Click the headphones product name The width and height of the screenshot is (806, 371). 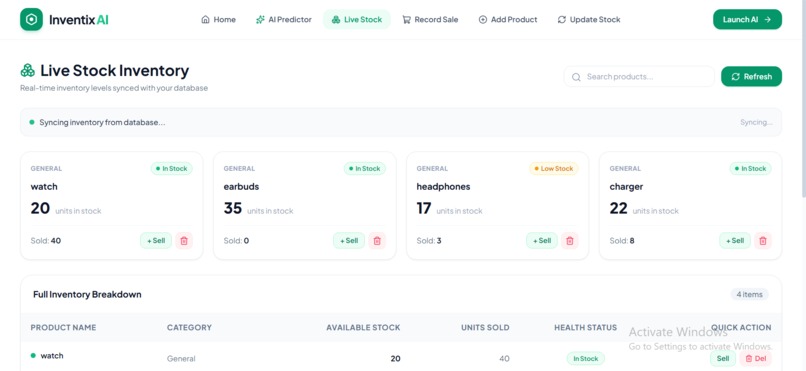click(x=443, y=187)
